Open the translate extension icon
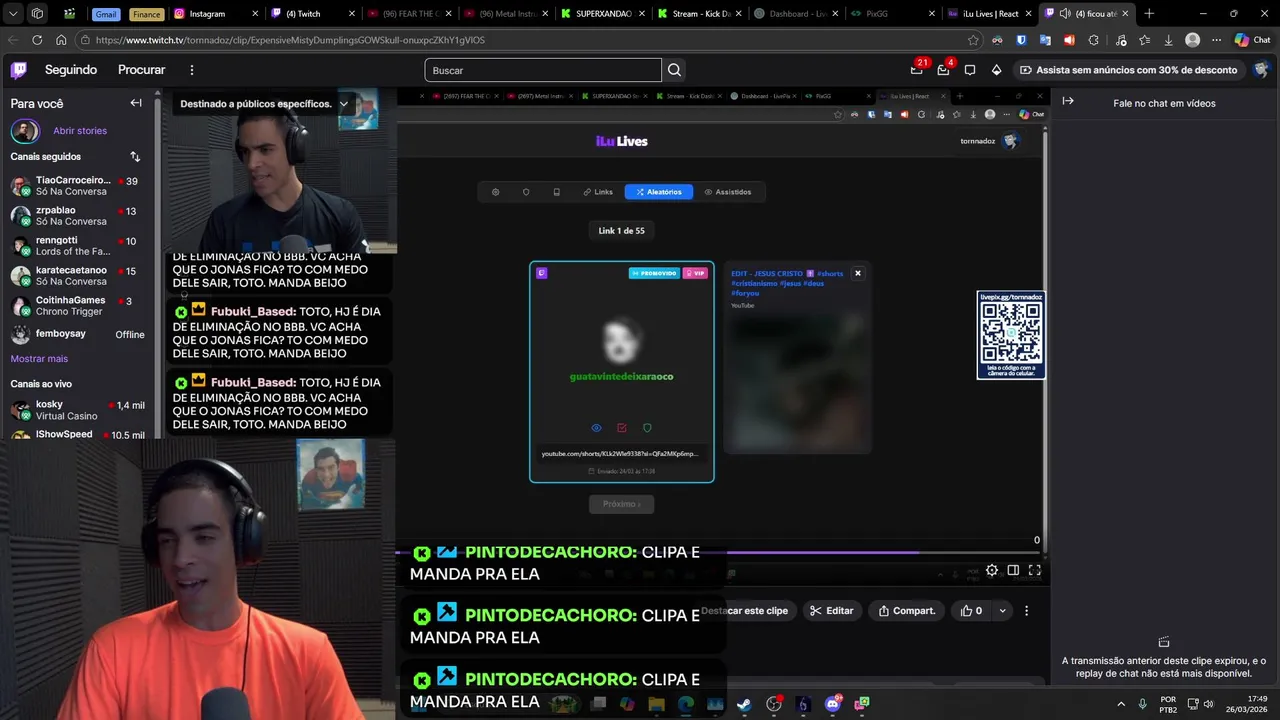This screenshot has width=1280, height=720. click(x=1045, y=40)
